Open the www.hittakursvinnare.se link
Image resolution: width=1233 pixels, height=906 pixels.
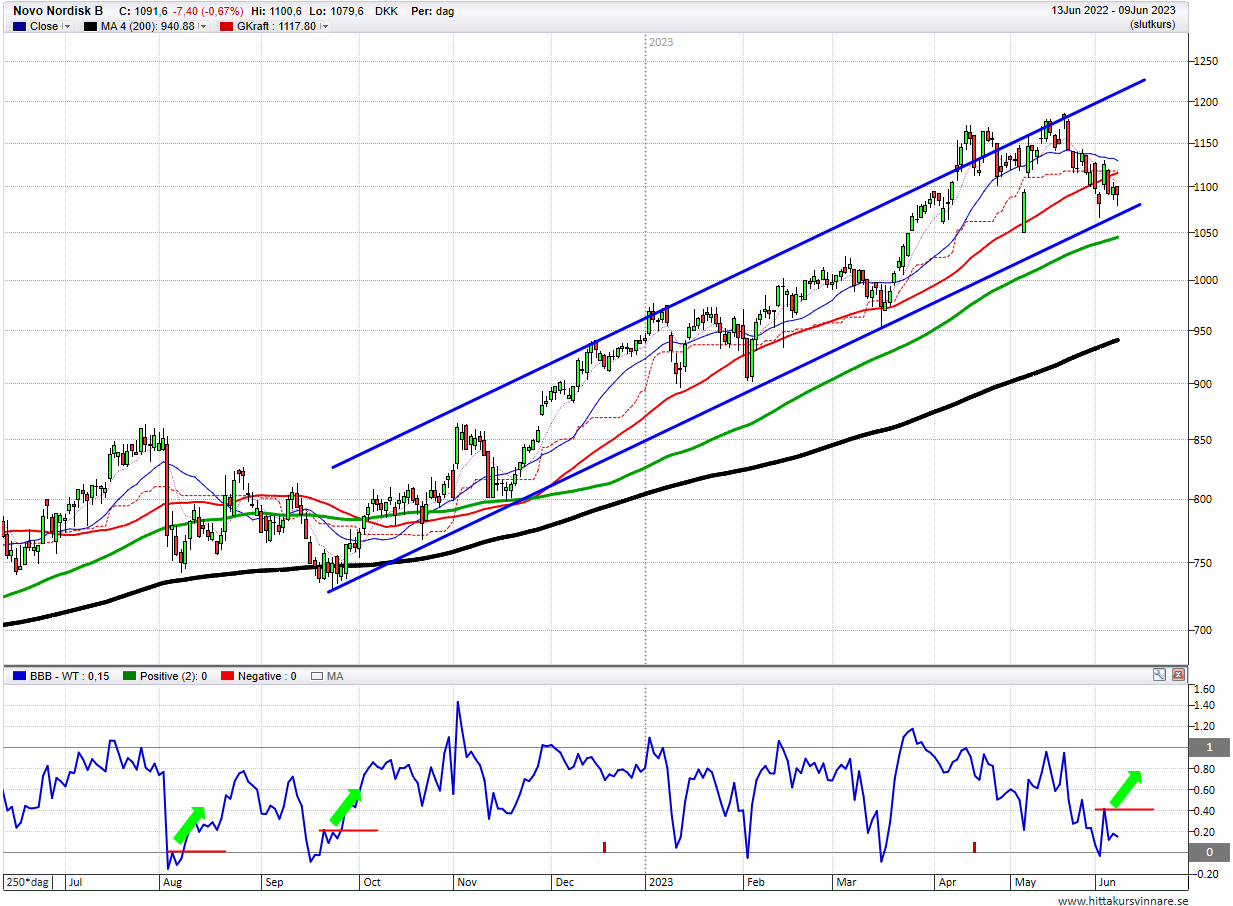(x=1123, y=900)
